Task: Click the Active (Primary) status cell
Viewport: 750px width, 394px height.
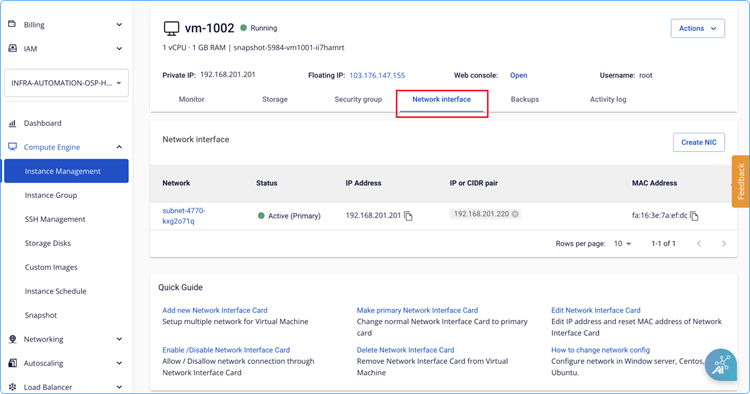Action: (x=289, y=216)
